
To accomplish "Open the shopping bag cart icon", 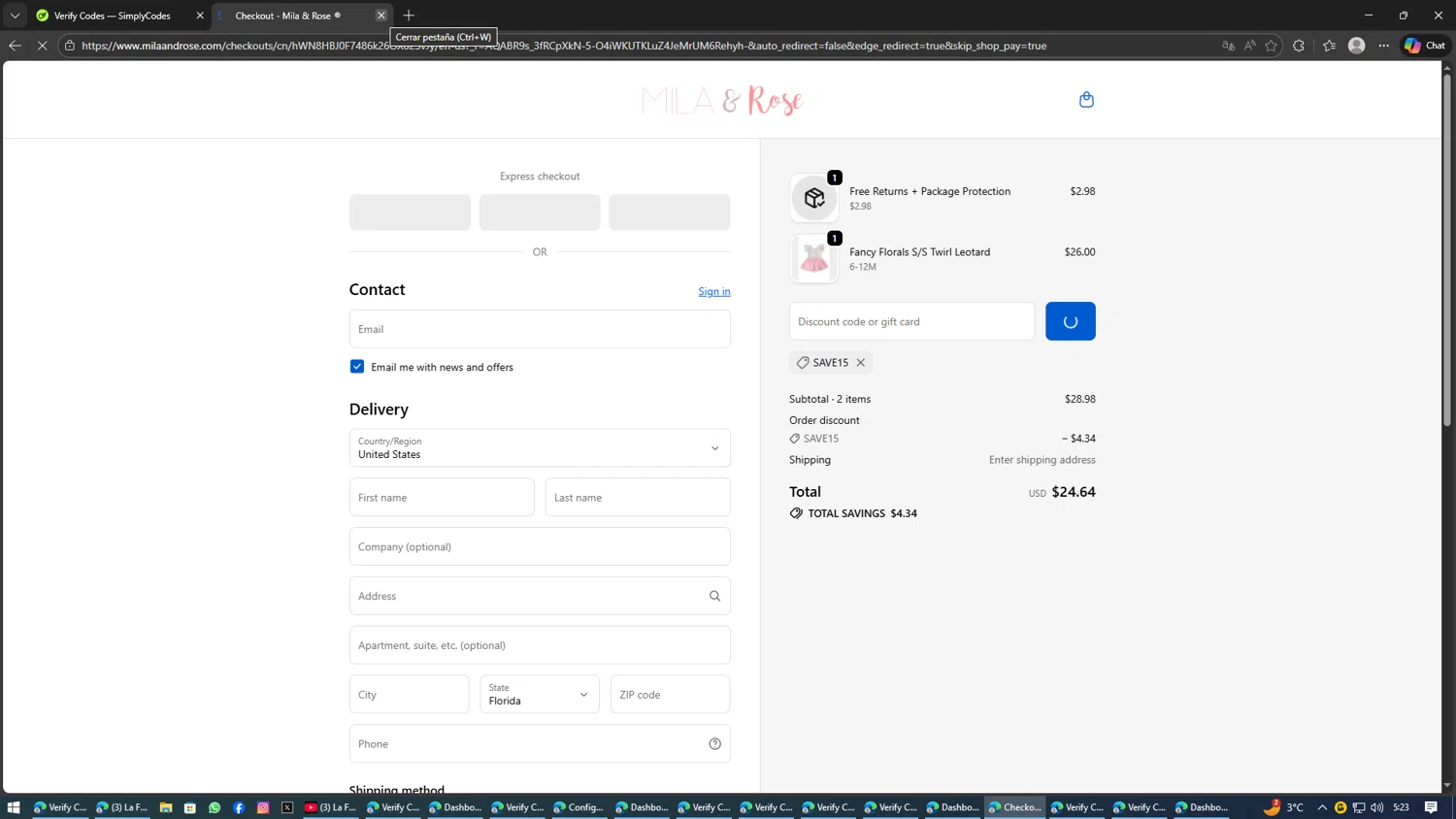I will [1086, 99].
